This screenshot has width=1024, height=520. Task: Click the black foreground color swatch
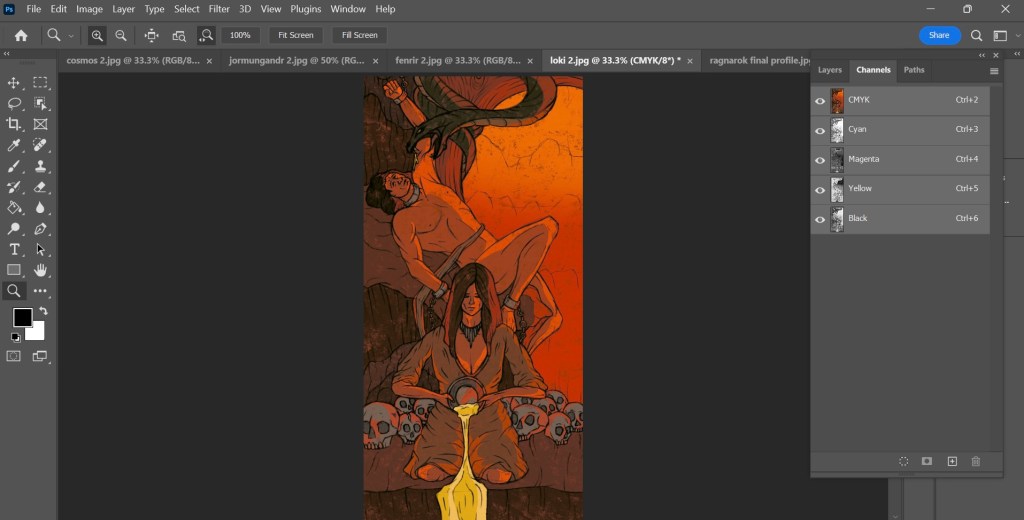(22, 318)
